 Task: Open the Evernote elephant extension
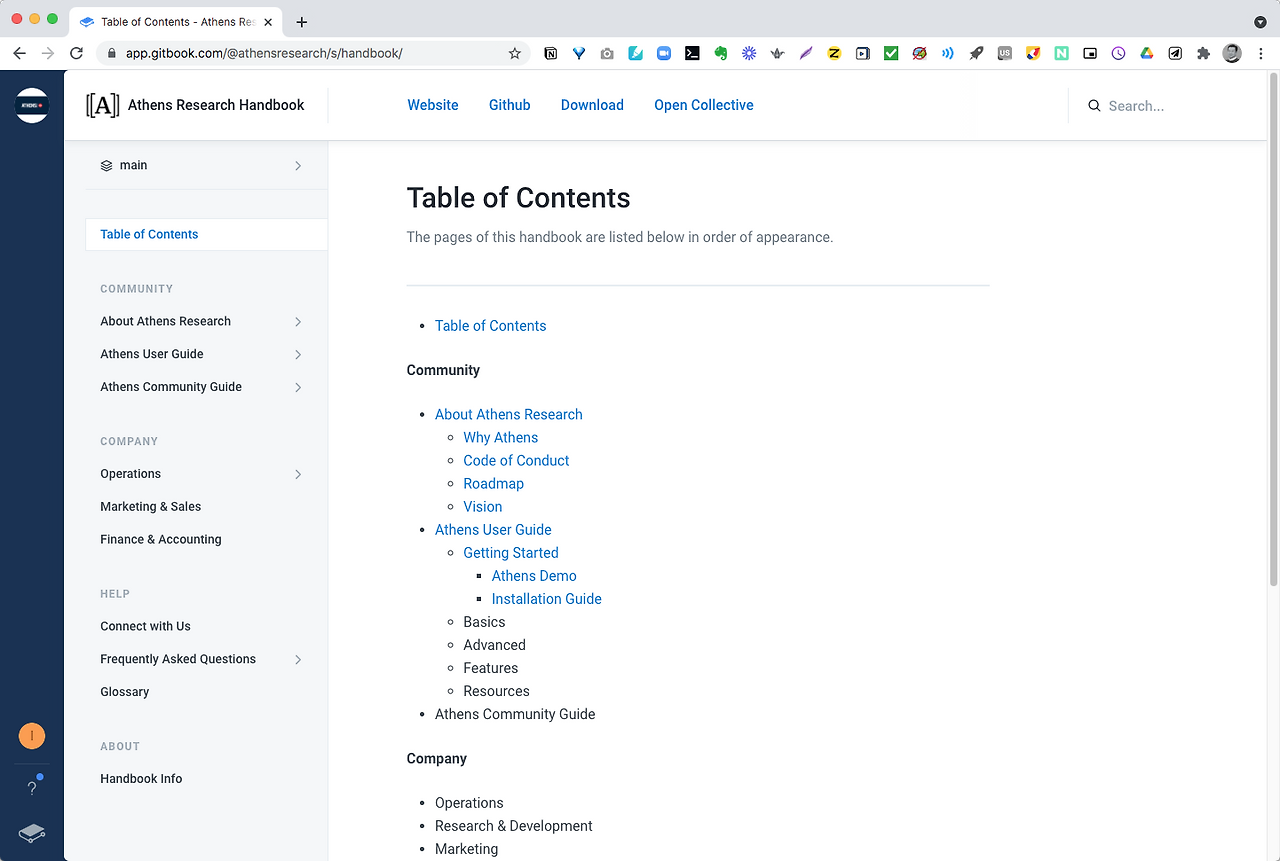pos(720,53)
